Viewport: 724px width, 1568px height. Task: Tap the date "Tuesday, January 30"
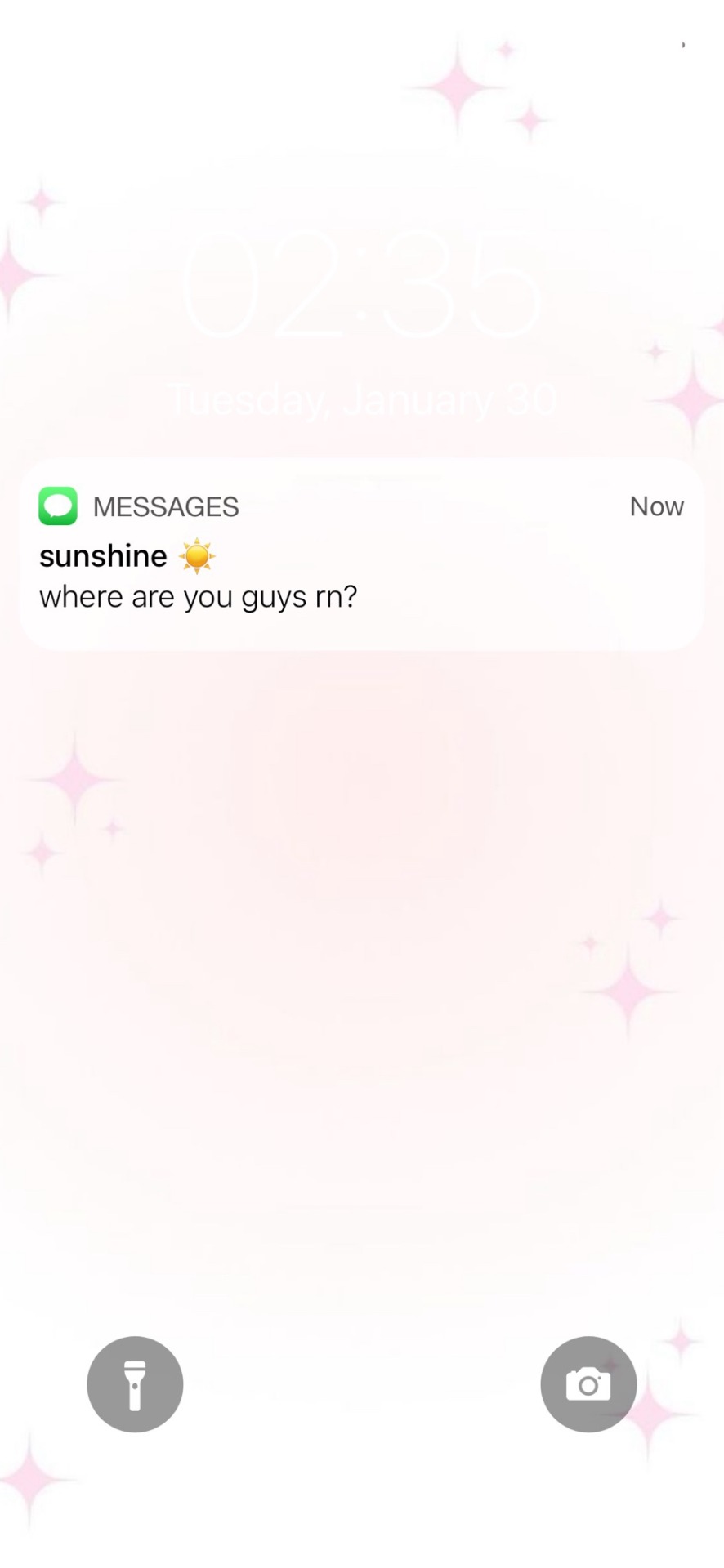click(363, 400)
